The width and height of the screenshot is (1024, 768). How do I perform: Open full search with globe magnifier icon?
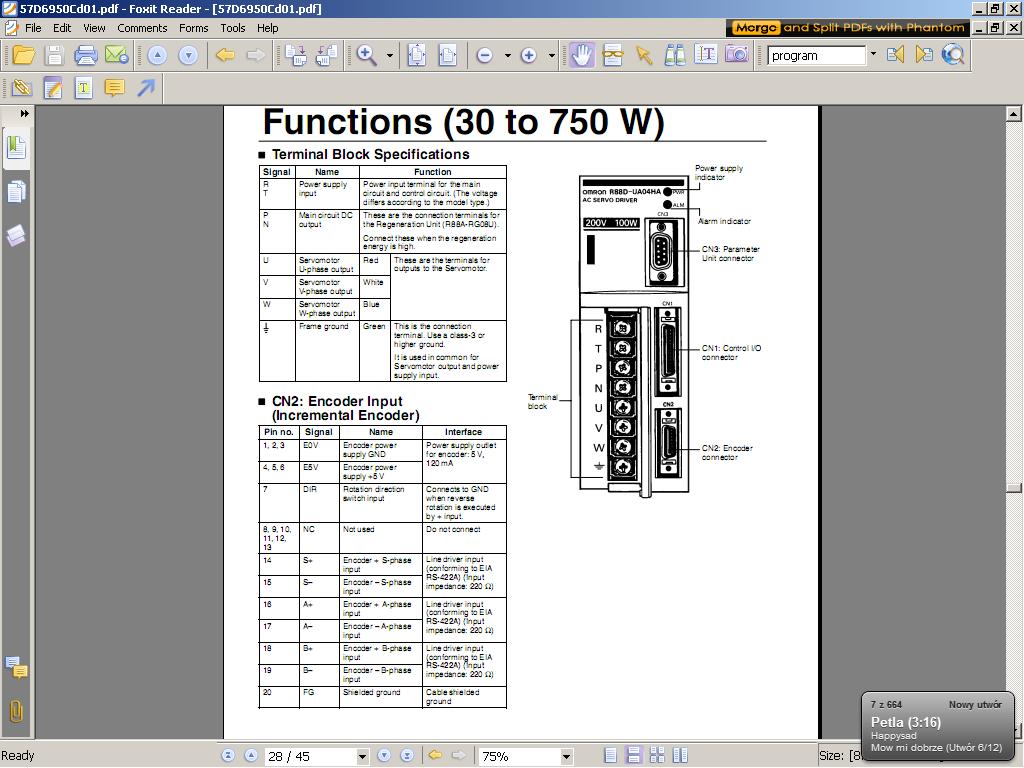953,55
